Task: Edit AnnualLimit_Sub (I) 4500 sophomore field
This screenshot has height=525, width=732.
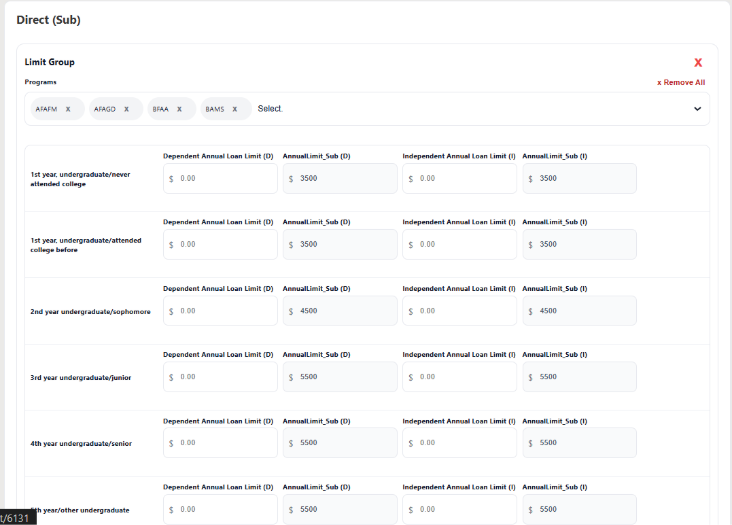Action: 579,311
